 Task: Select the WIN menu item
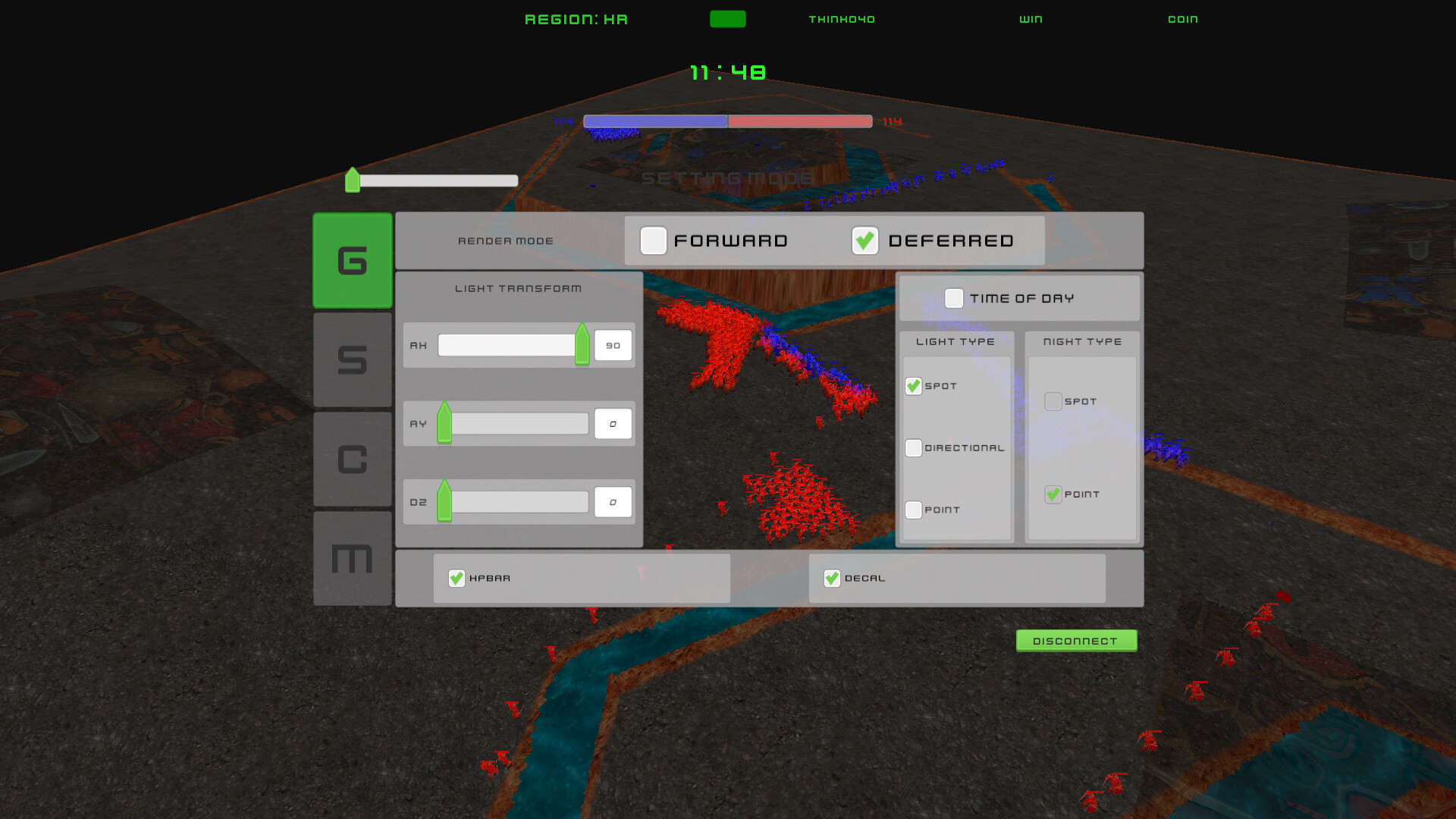[x=1031, y=19]
